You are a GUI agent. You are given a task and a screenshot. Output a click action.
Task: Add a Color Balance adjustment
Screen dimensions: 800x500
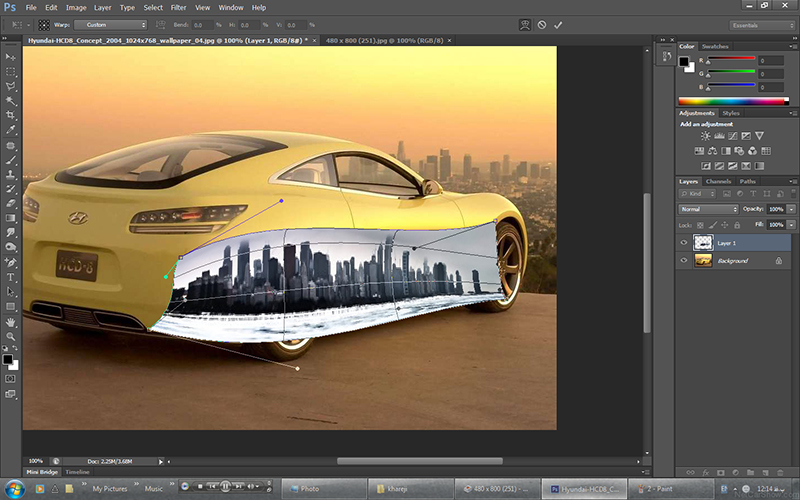[x=713, y=151]
